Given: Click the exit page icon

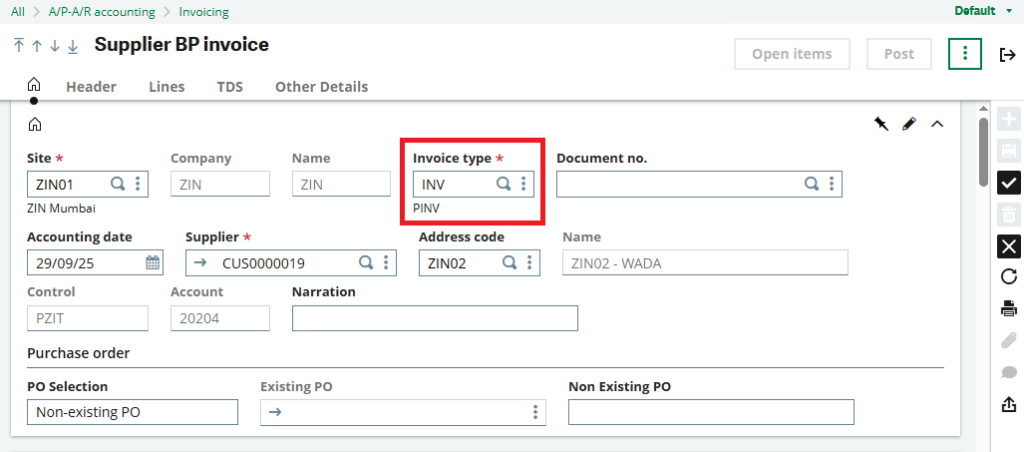Looking at the screenshot, I should point(1008,55).
